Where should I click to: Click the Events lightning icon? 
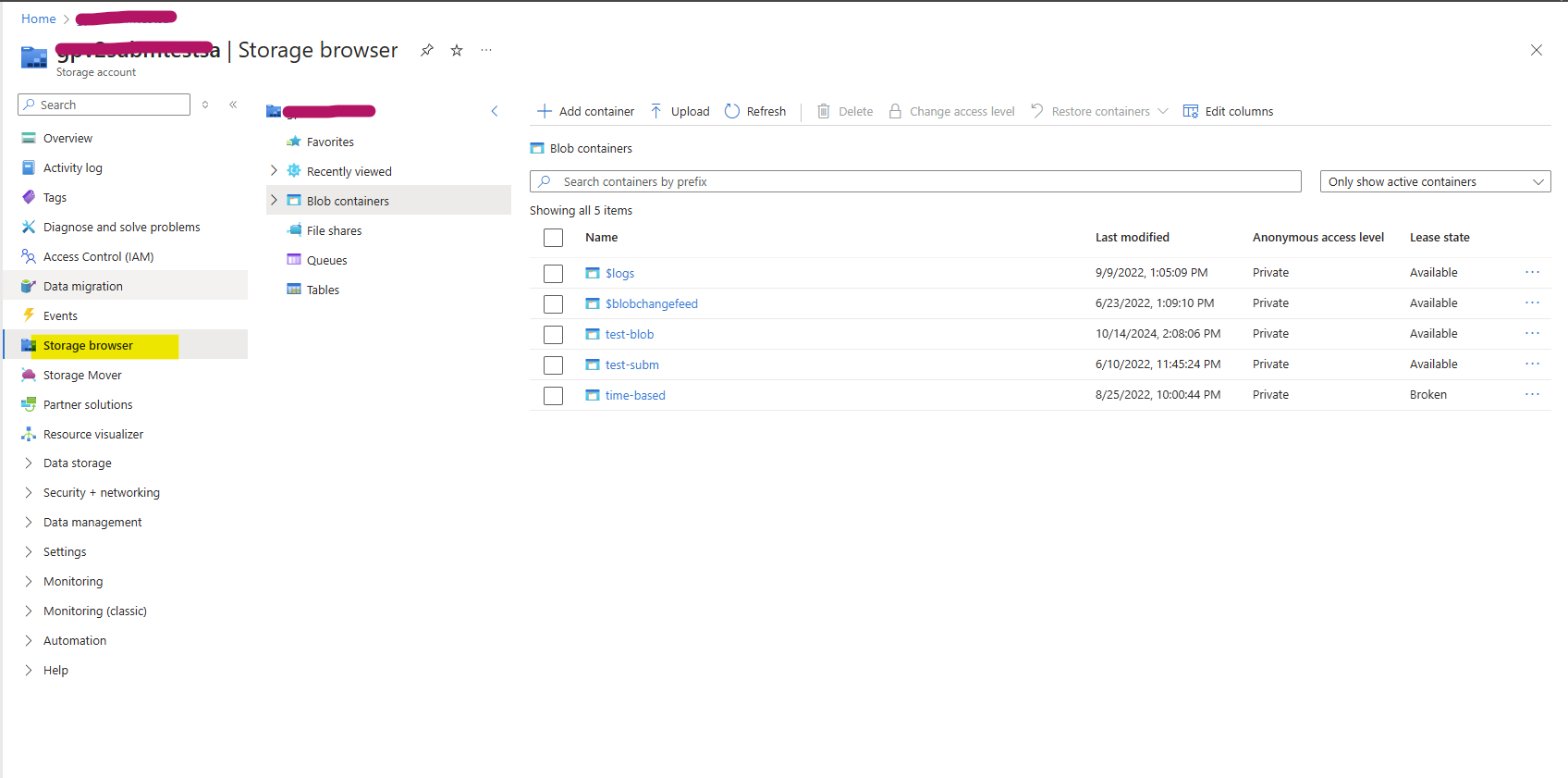[29, 315]
